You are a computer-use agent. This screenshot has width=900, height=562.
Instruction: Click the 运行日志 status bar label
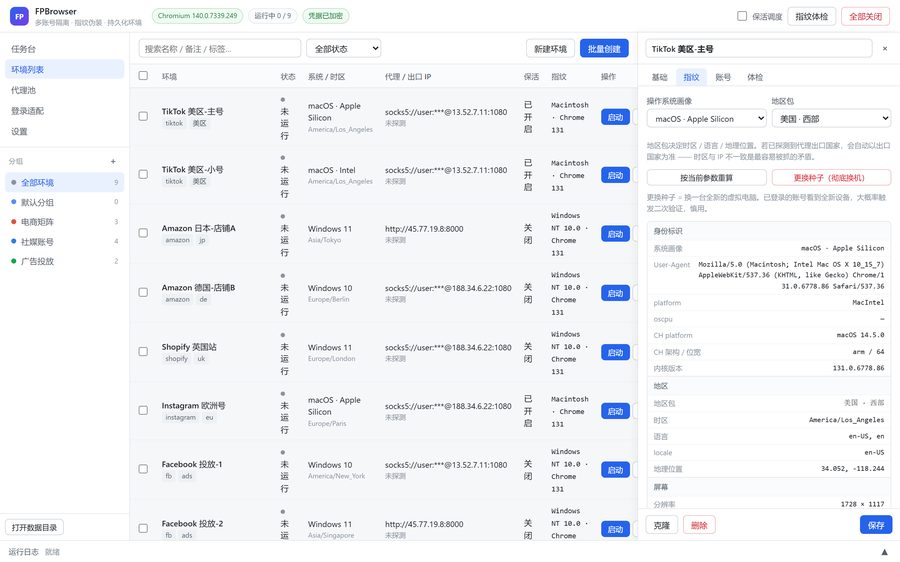tap(24, 552)
